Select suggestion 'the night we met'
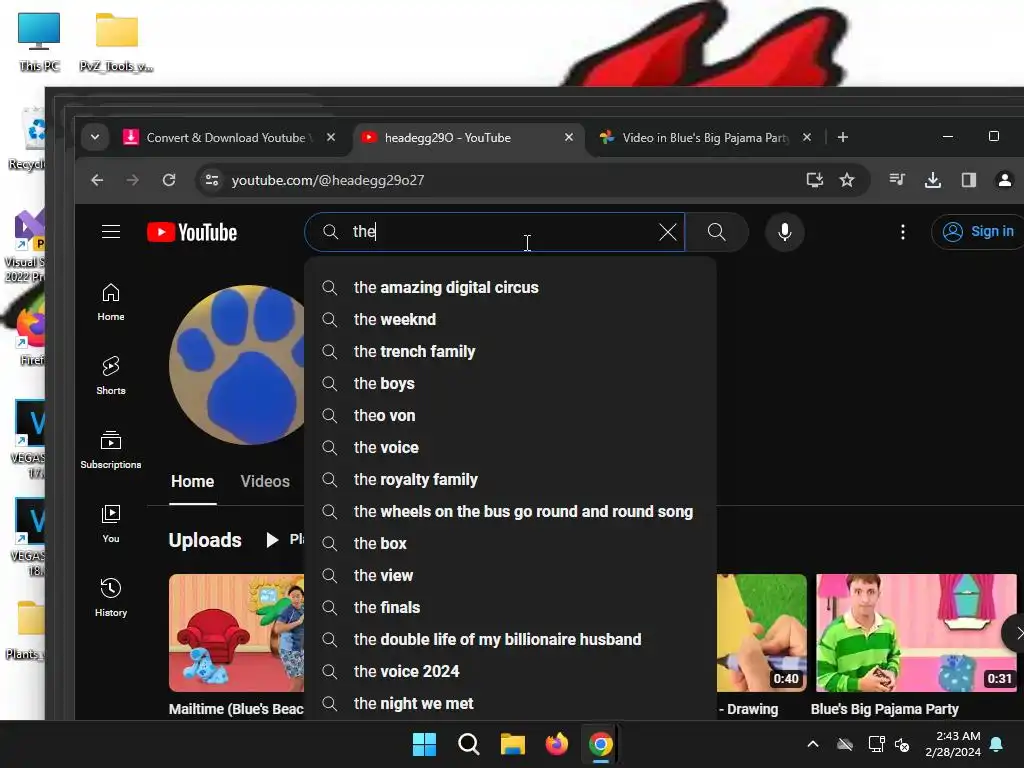The width and height of the screenshot is (1024, 768). tap(511, 703)
